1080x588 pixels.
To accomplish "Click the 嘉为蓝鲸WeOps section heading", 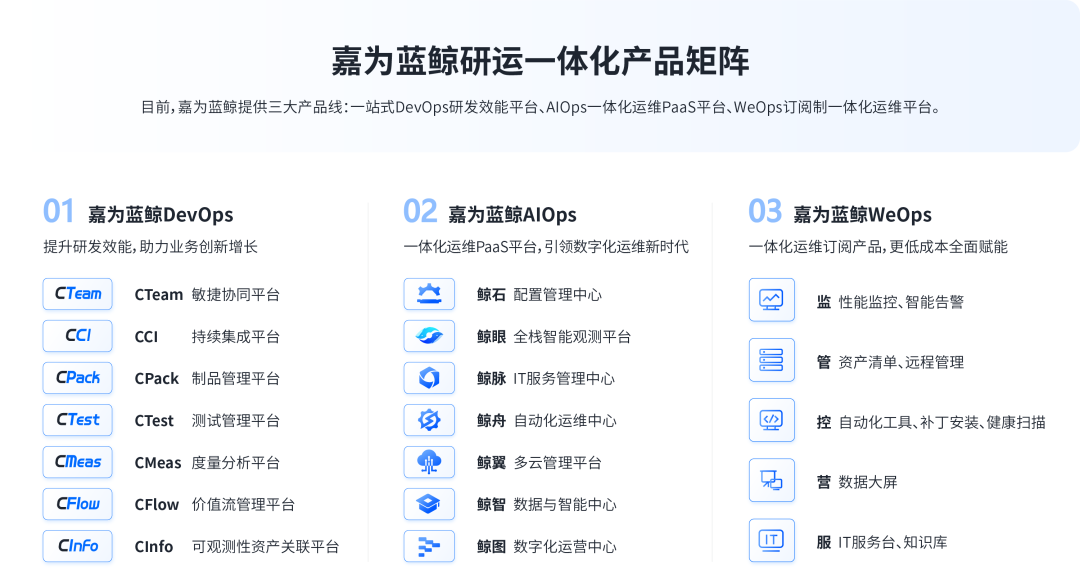I will tap(862, 215).
